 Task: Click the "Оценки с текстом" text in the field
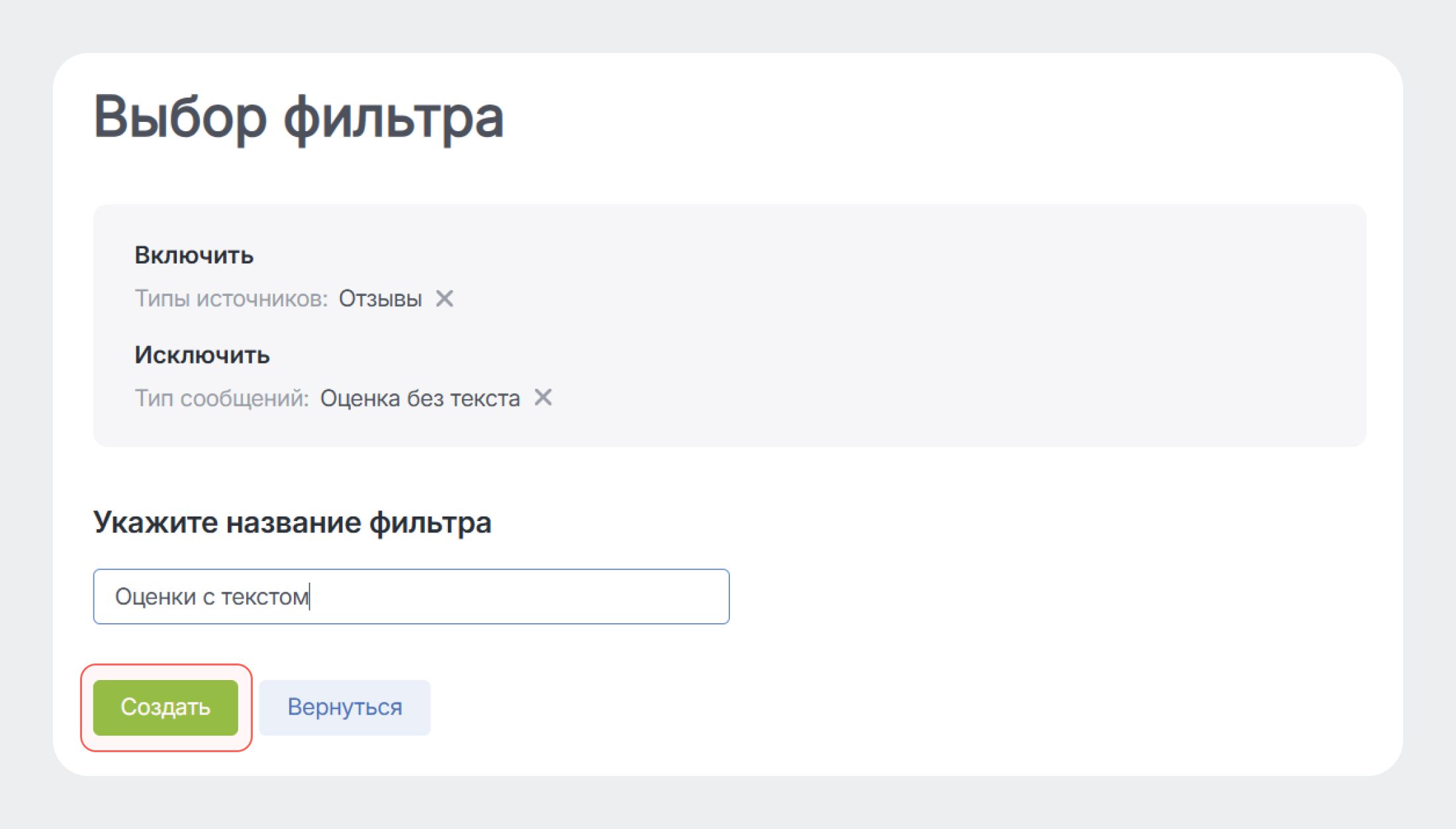pyautogui.click(x=212, y=597)
